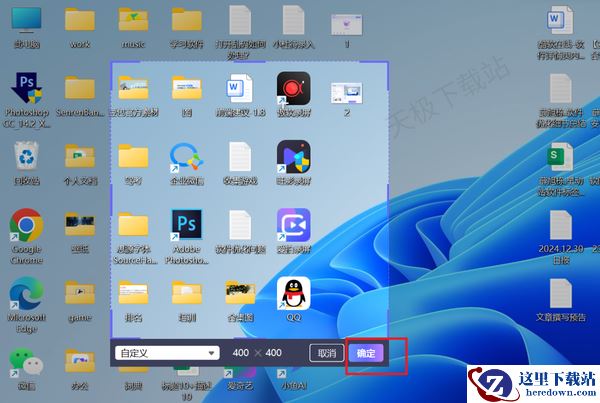Click the width field showing the first 400
The width and height of the screenshot is (600, 403).
point(241,352)
